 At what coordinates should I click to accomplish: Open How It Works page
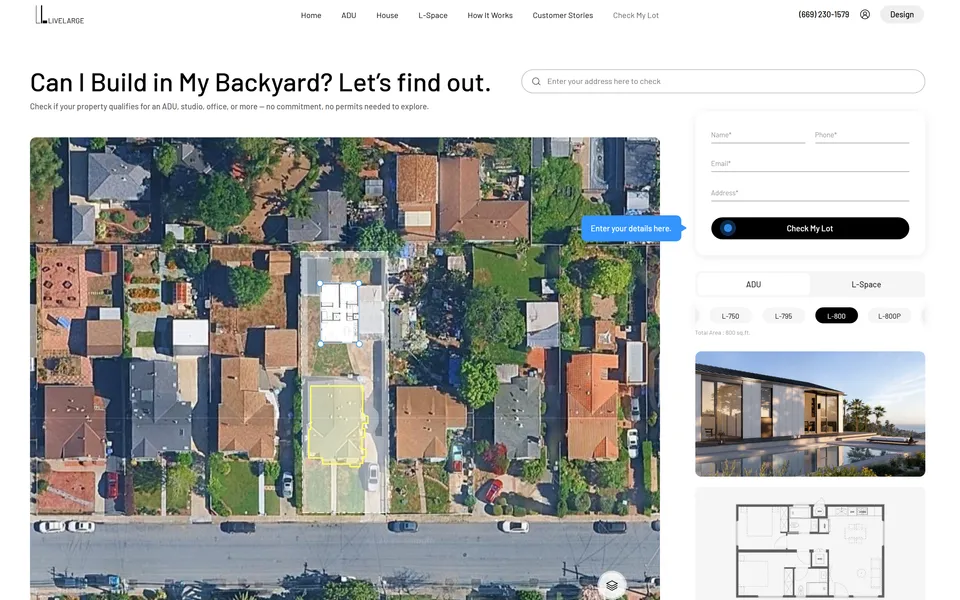(x=490, y=15)
